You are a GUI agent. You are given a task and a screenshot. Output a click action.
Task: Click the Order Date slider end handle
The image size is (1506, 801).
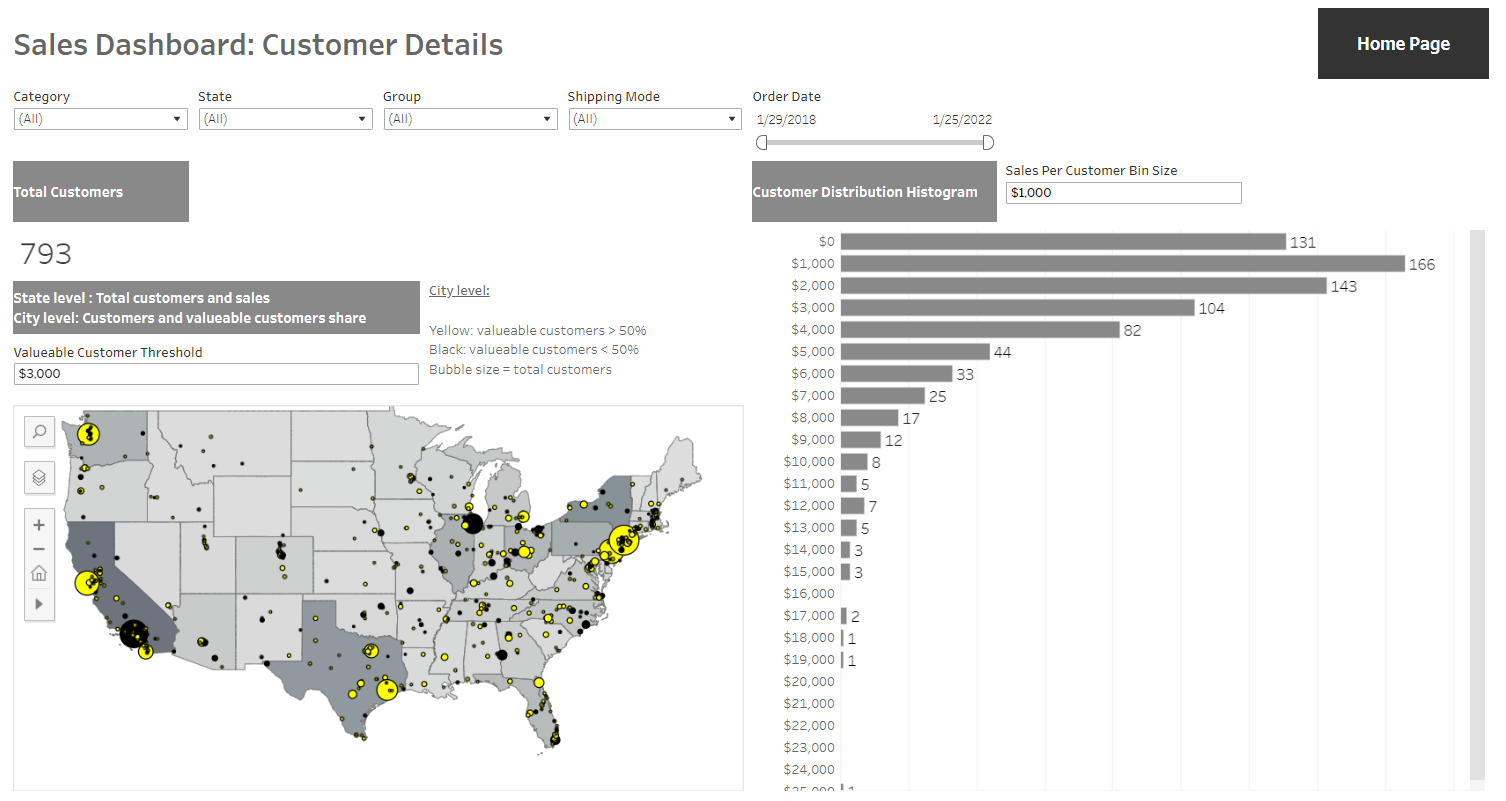pos(988,143)
